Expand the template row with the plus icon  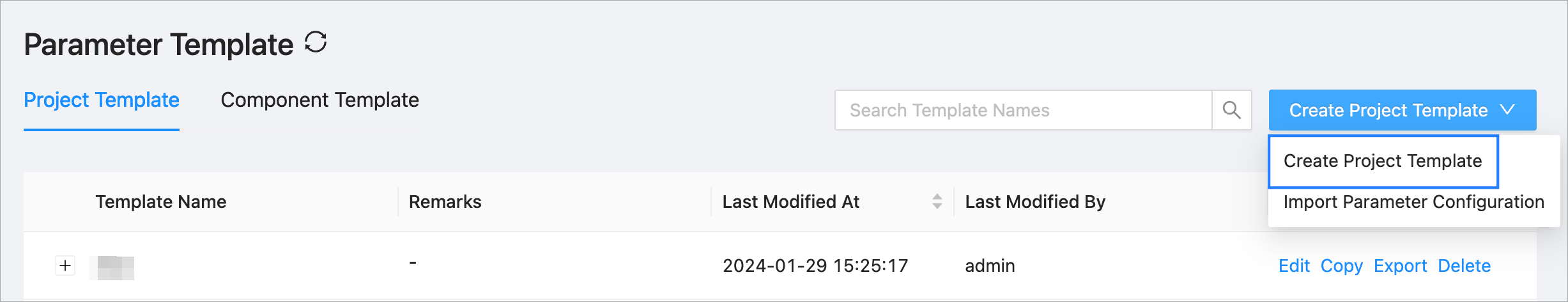pyautogui.click(x=65, y=266)
